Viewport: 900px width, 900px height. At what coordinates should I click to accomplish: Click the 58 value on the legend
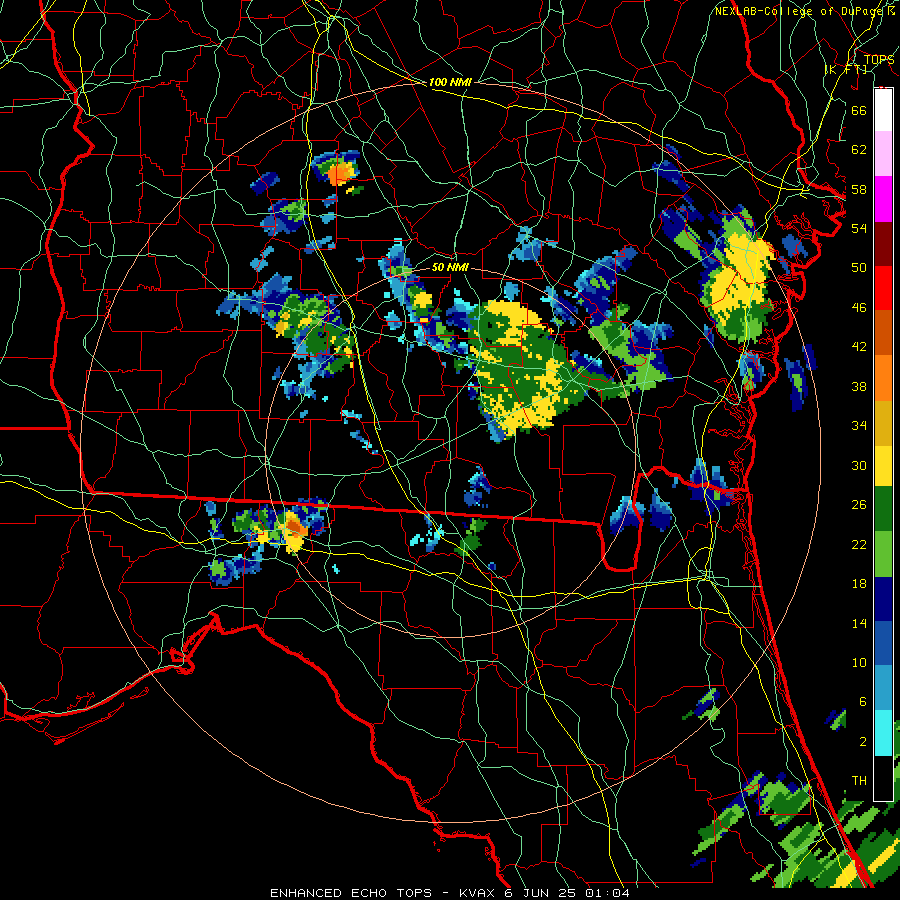859,189
